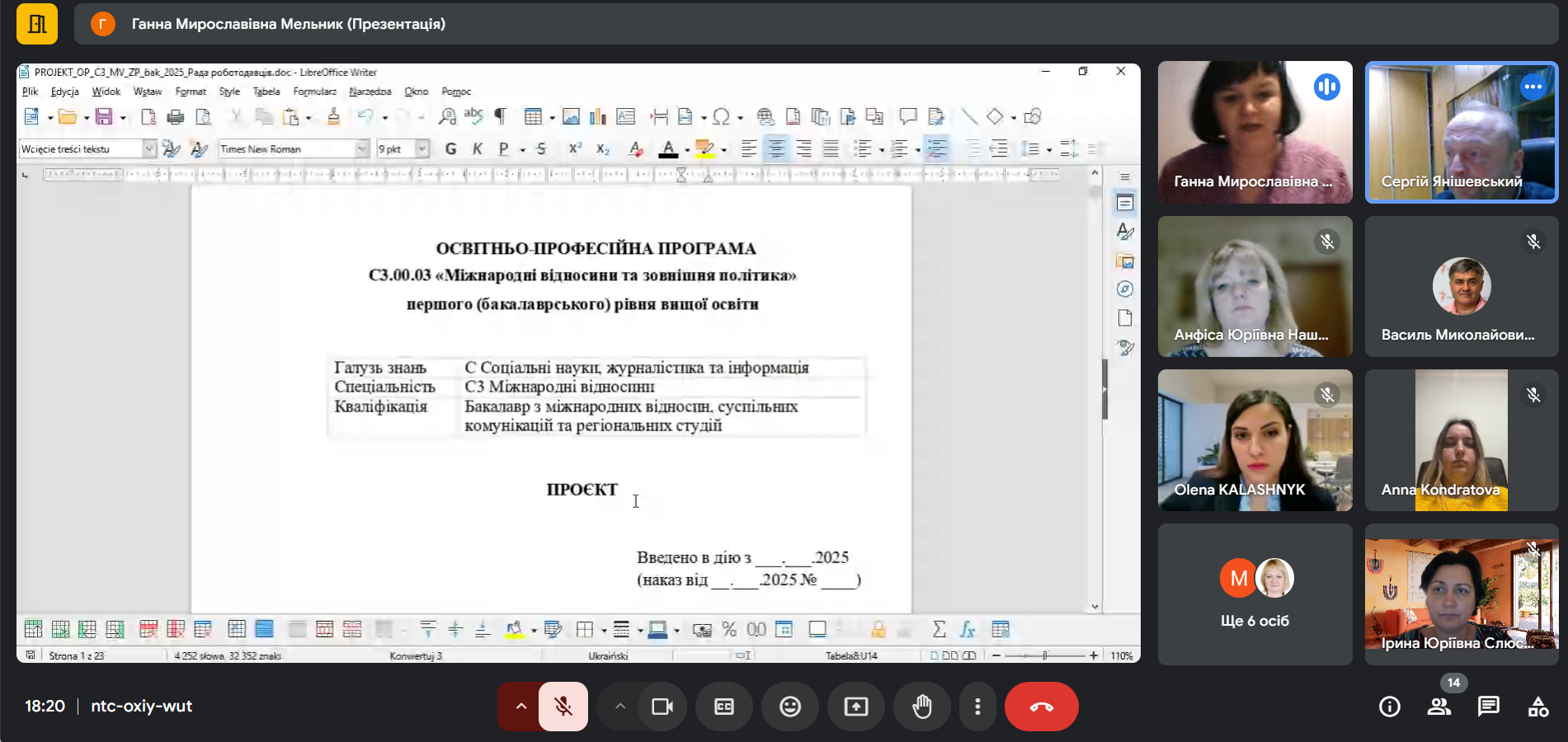Turn off the camera
1568x742 pixels.
click(662, 707)
